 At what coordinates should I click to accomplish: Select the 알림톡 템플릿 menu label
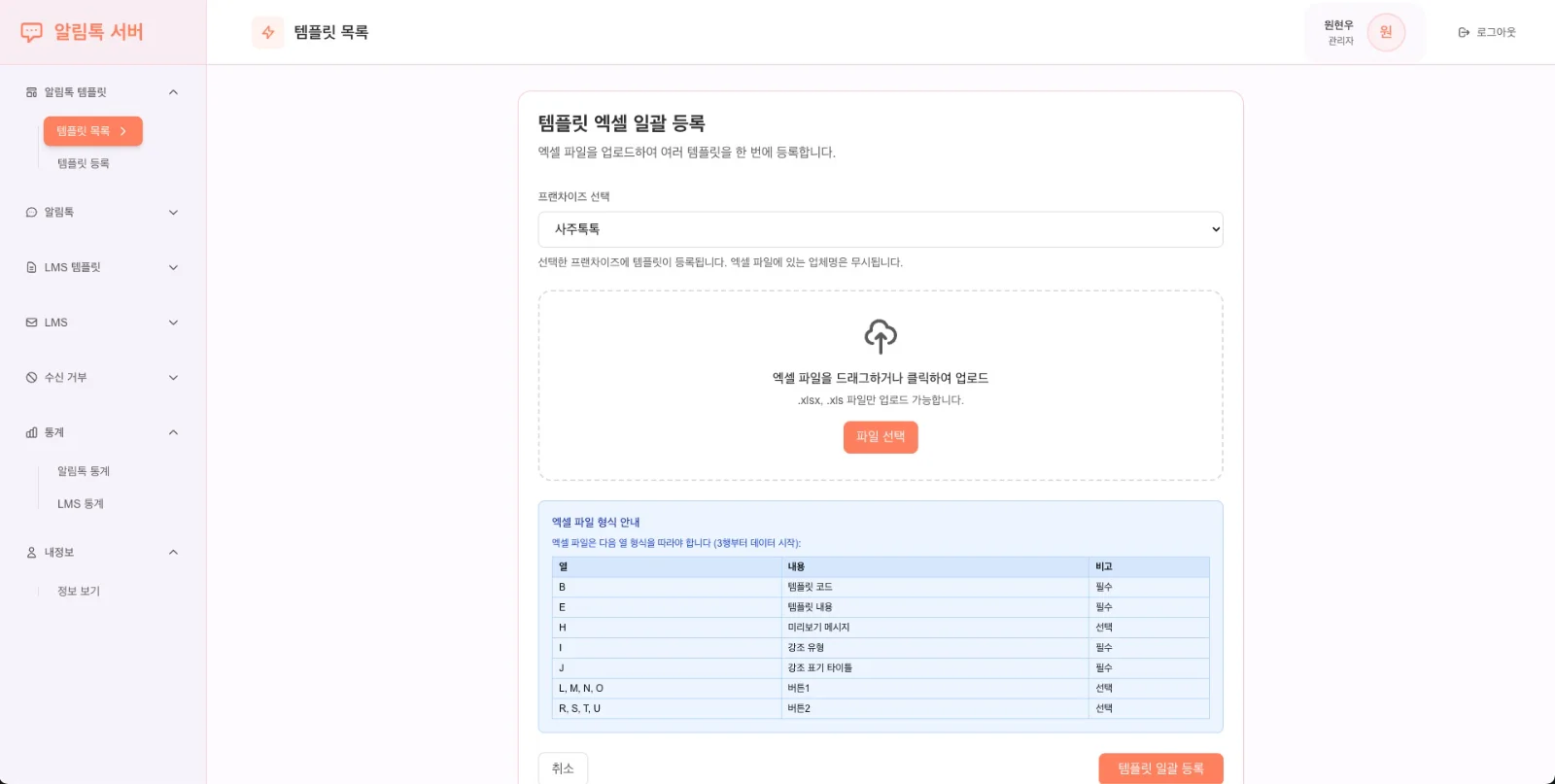tap(76, 92)
